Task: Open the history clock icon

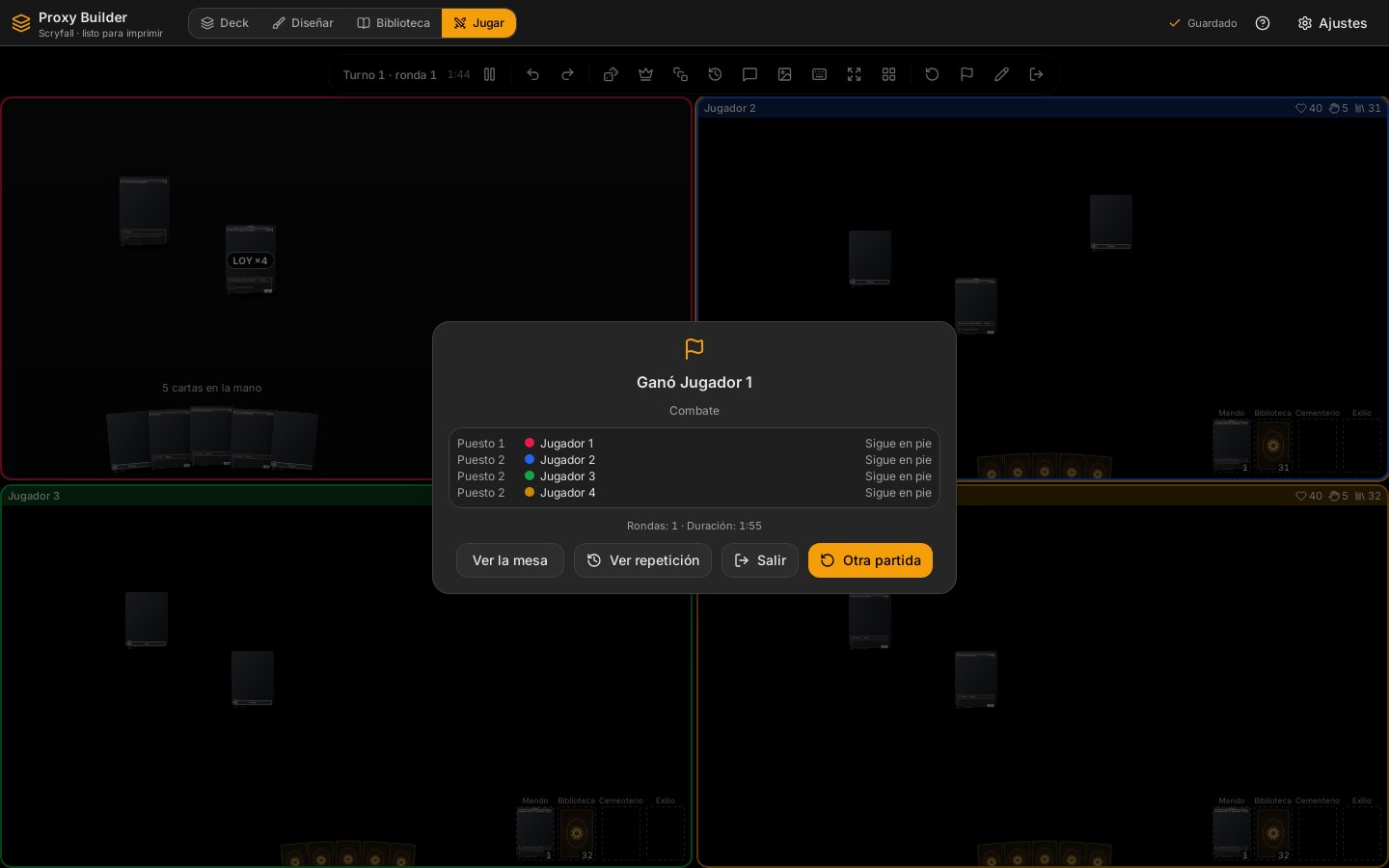Action: pos(715,74)
